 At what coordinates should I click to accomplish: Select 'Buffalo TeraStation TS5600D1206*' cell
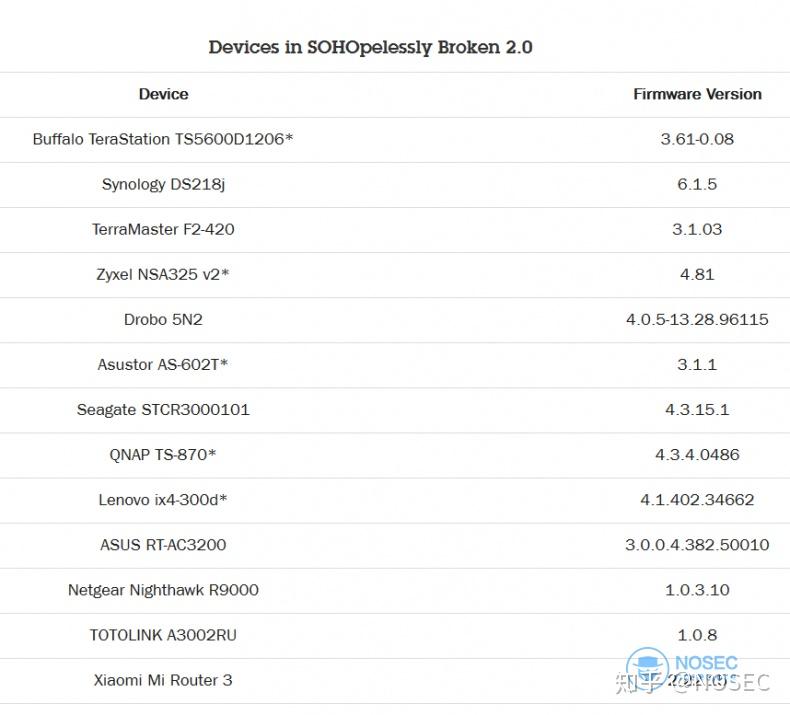[x=163, y=139]
